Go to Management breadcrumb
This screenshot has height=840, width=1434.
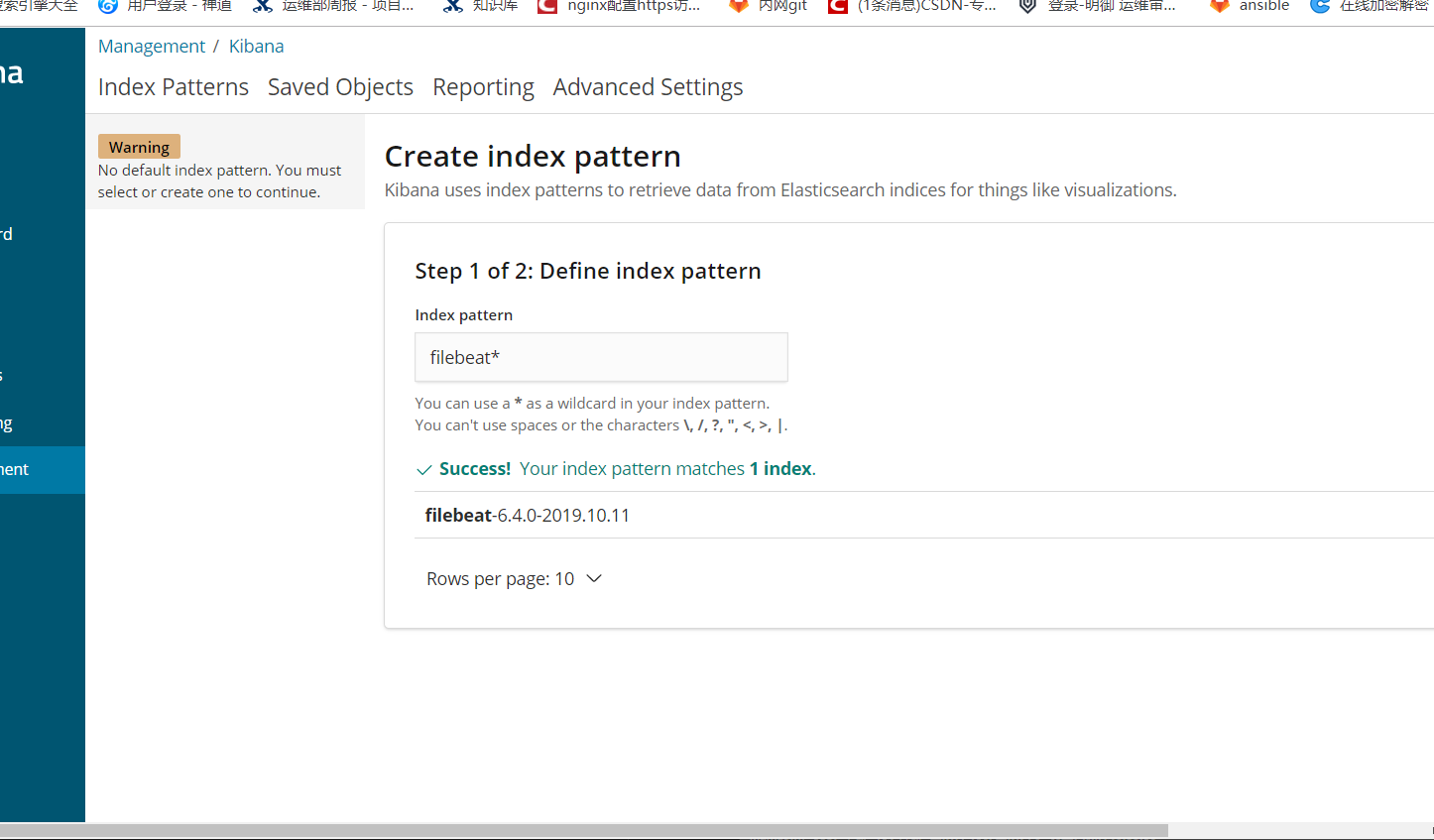pyautogui.click(x=152, y=47)
